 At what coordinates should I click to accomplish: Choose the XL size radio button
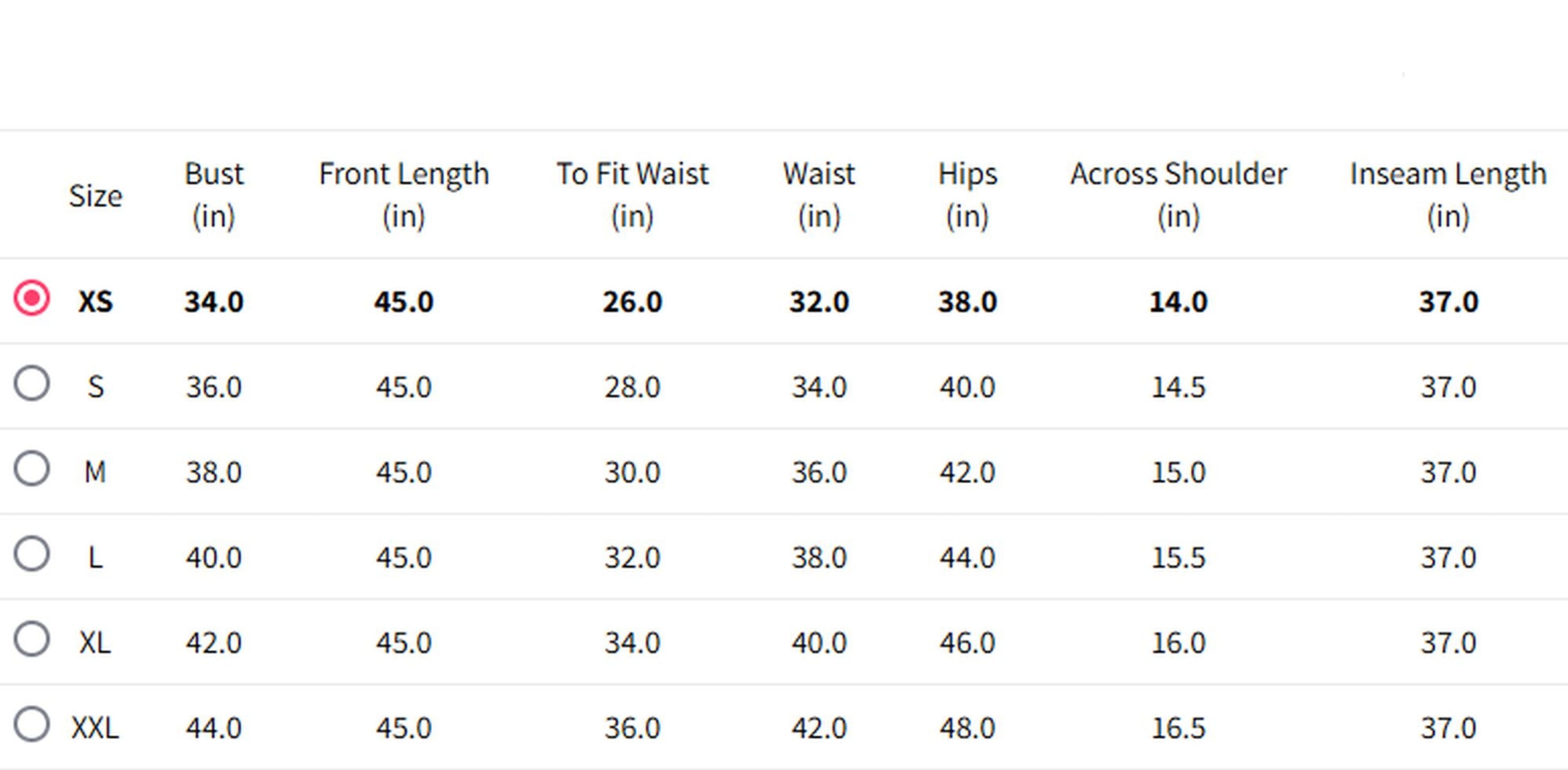(32, 639)
